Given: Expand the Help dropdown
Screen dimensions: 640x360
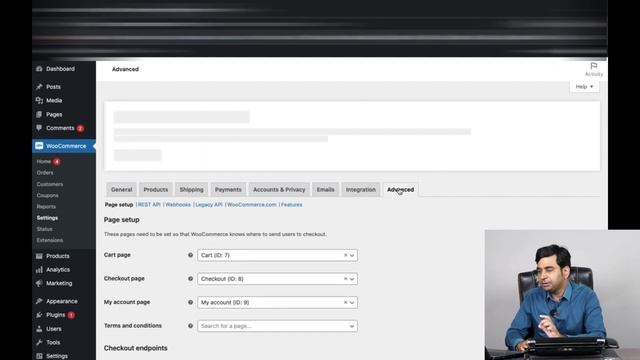Looking at the screenshot, I should (584, 87).
